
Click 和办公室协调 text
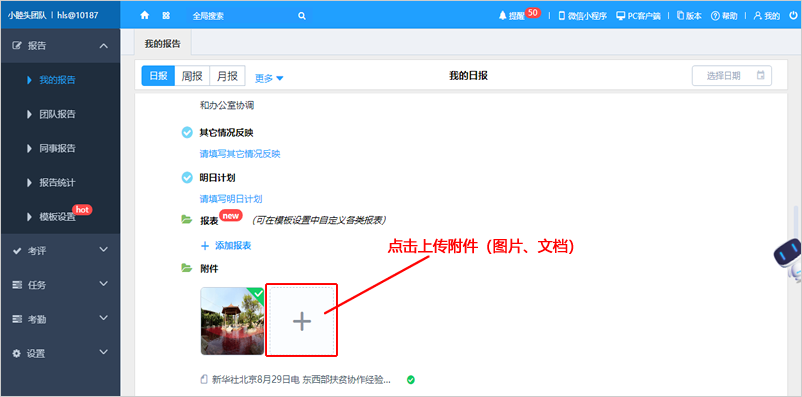pos(227,105)
